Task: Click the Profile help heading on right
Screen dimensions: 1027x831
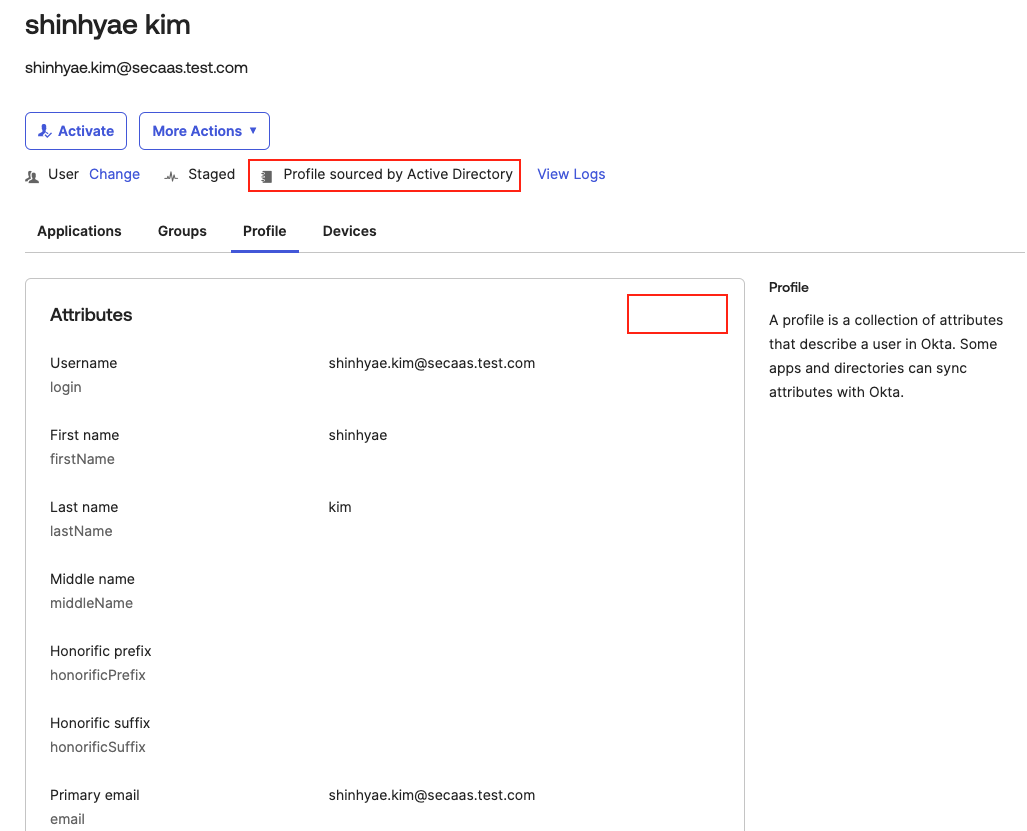Action: pyautogui.click(x=788, y=287)
